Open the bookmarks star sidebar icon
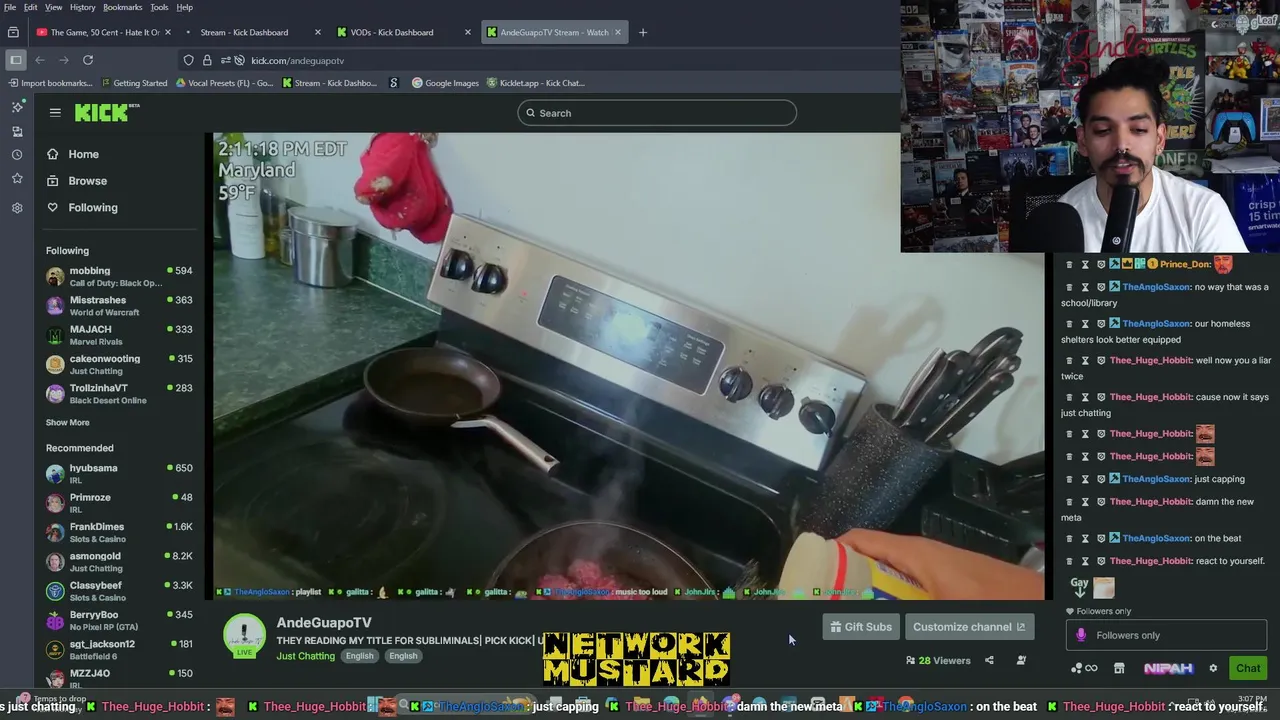 click(x=17, y=178)
